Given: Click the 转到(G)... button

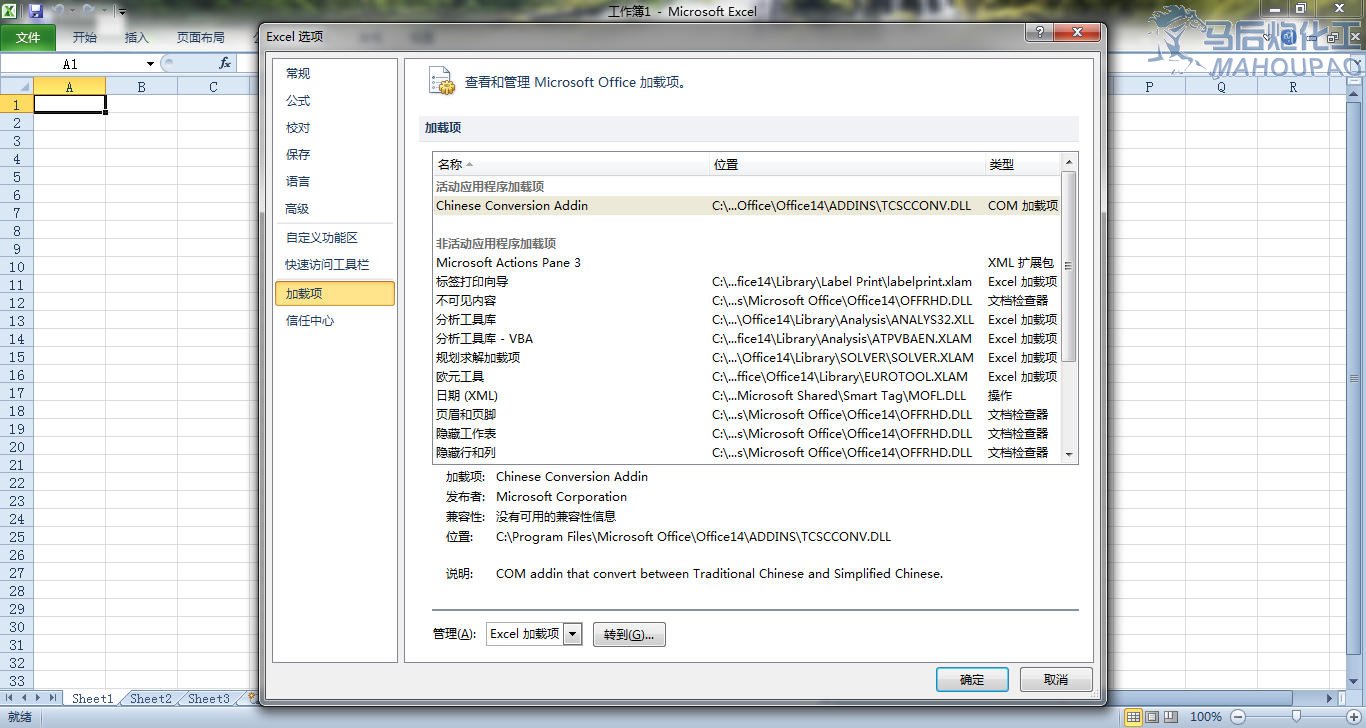Looking at the screenshot, I should click(629, 635).
